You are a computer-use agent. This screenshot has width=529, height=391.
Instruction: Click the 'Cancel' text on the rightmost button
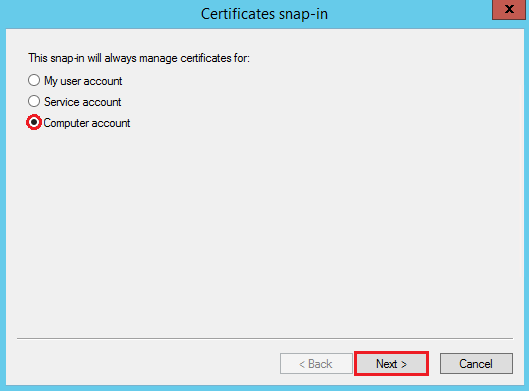(x=476, y=364)
